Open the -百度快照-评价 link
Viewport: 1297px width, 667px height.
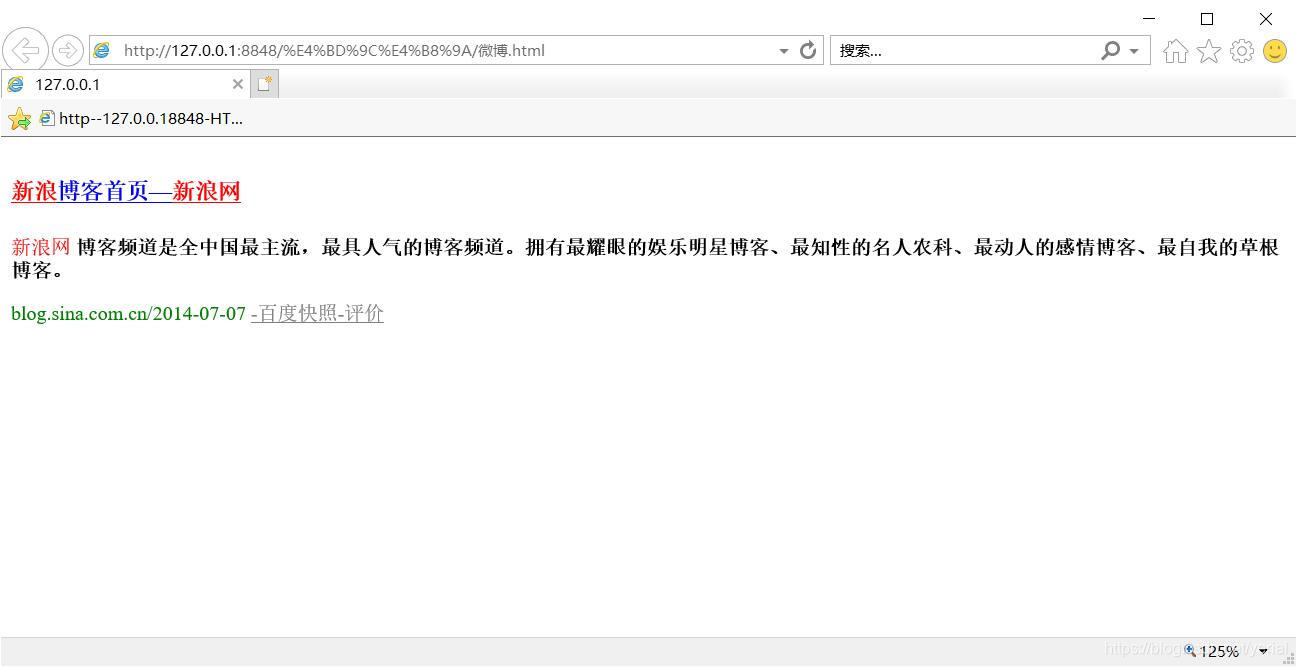(317, 314)
